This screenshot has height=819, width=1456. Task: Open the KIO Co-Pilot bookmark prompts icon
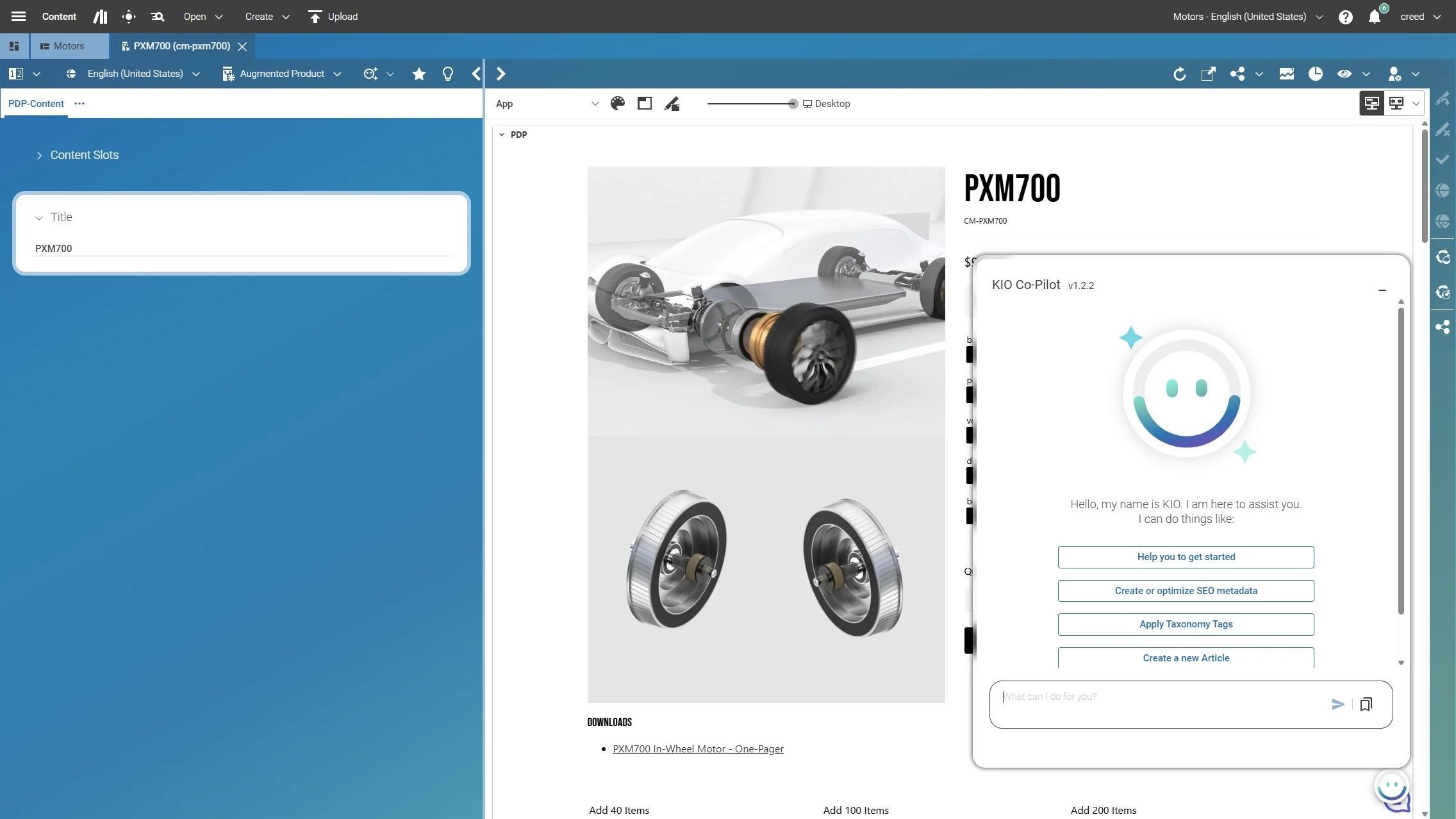(x=1366, y=704)
